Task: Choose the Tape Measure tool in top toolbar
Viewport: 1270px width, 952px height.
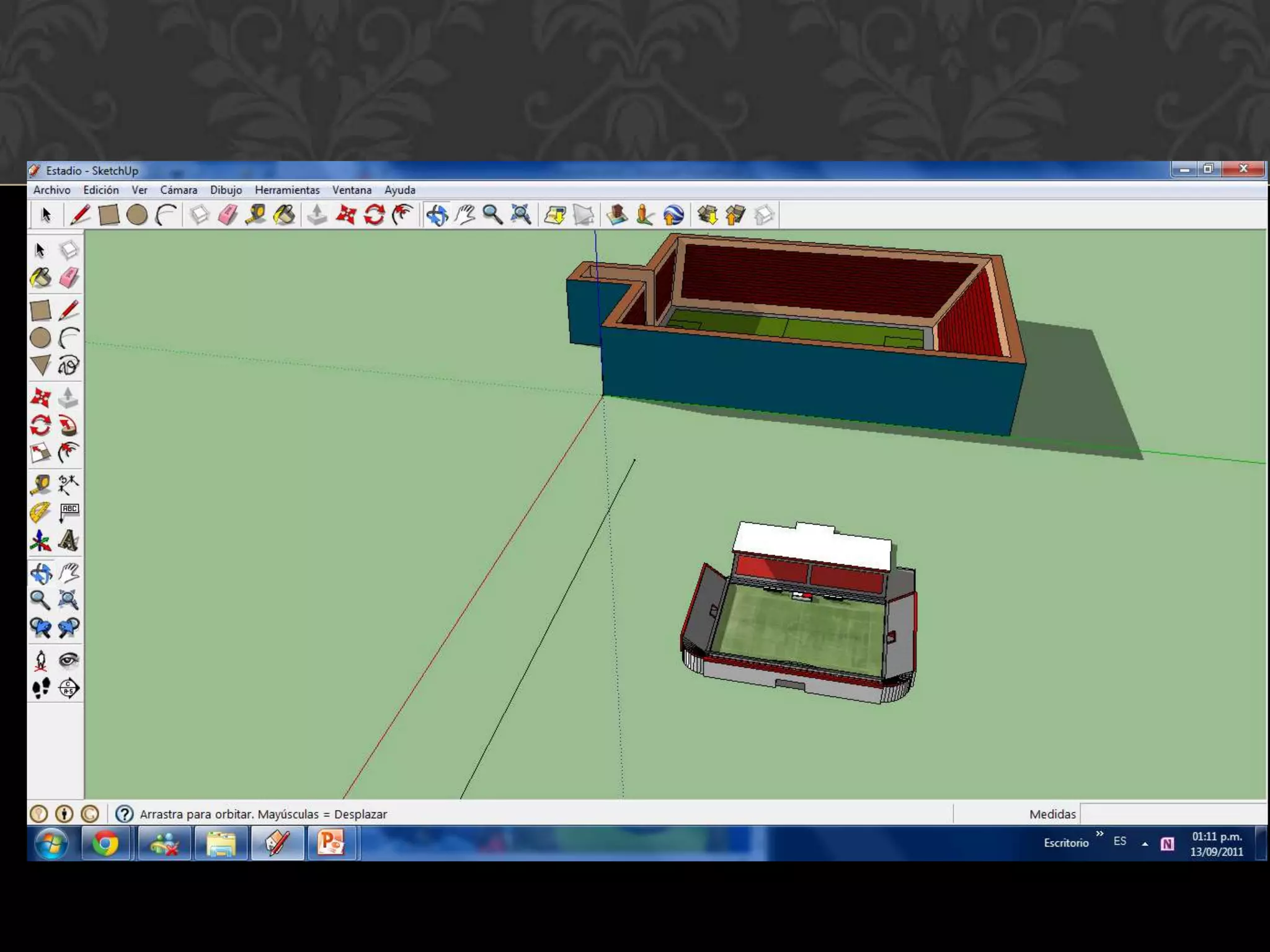Action: click(x=255, y=215)
